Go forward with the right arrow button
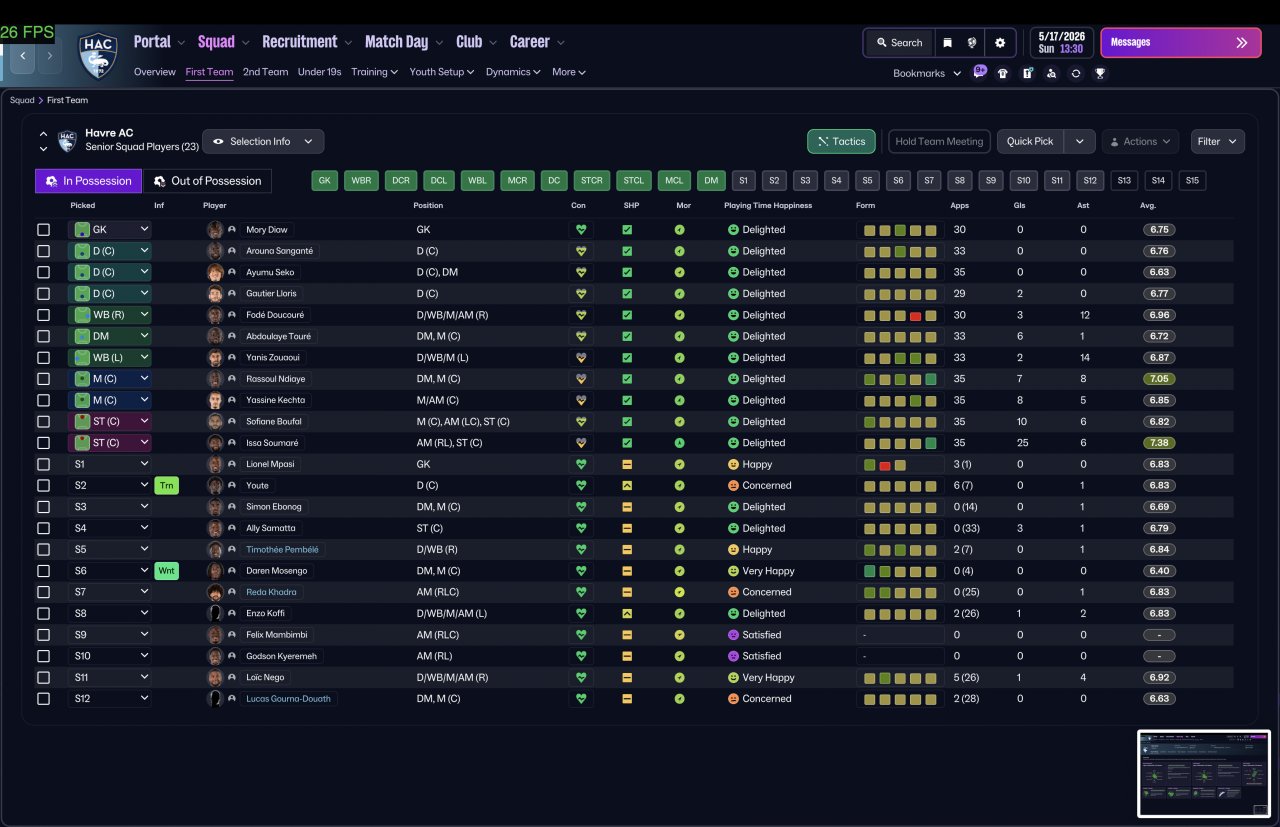The image size is (1280, 827). click(50, 56)
